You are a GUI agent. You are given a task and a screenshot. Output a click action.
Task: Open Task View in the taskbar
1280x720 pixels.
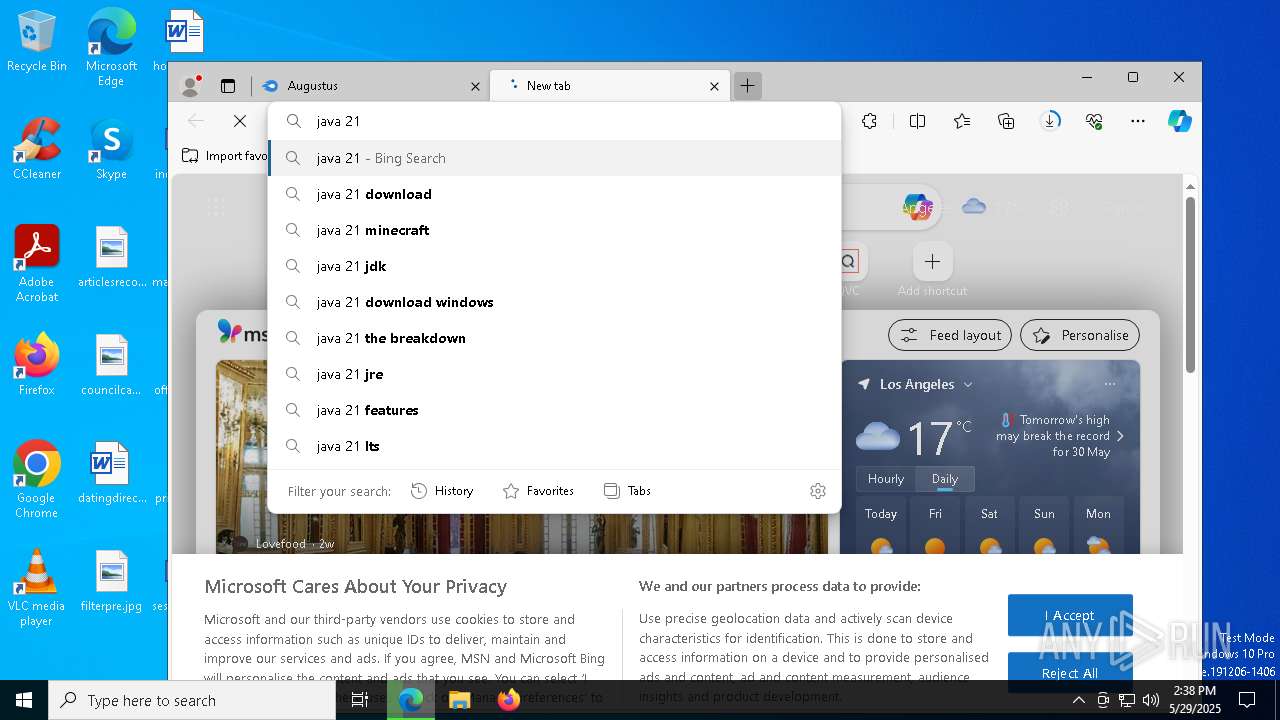coord(360,700)
